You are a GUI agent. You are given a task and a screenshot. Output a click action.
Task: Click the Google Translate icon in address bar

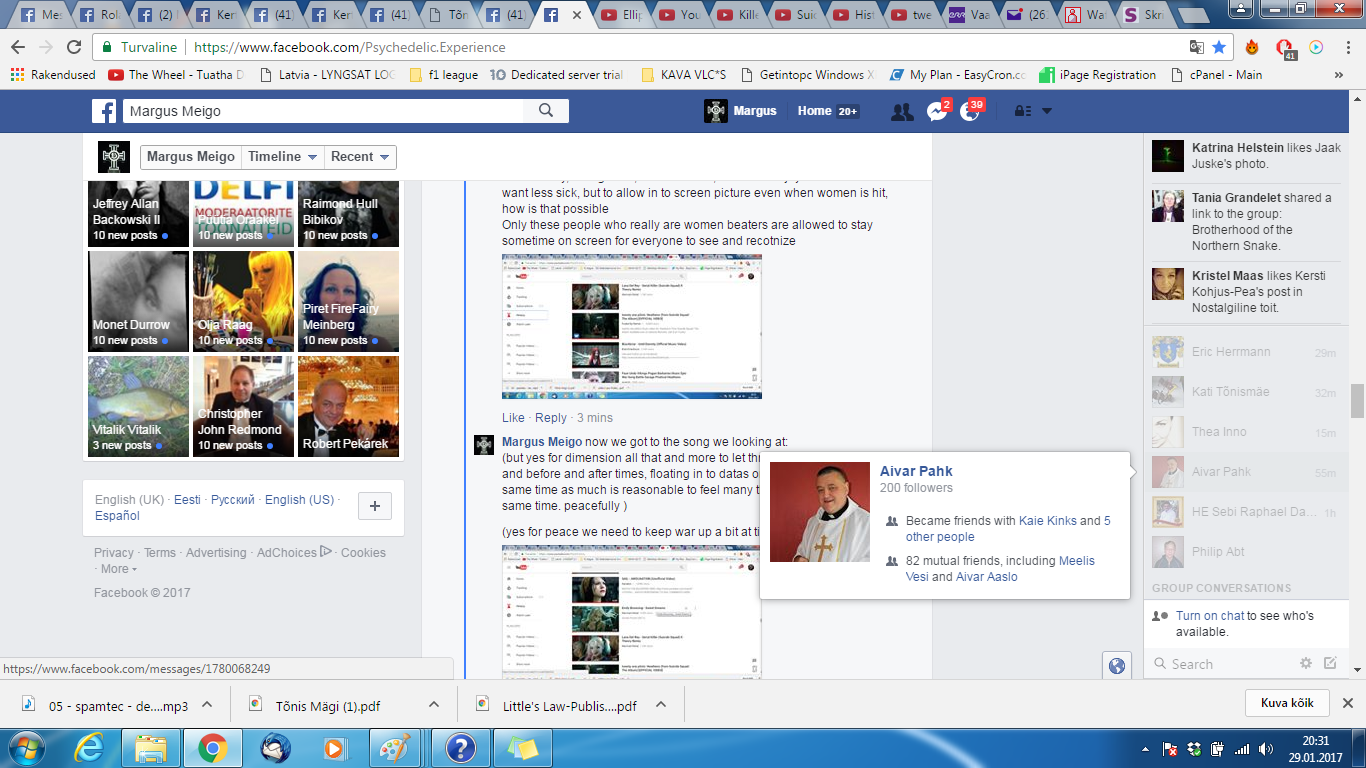(1196, 47)
